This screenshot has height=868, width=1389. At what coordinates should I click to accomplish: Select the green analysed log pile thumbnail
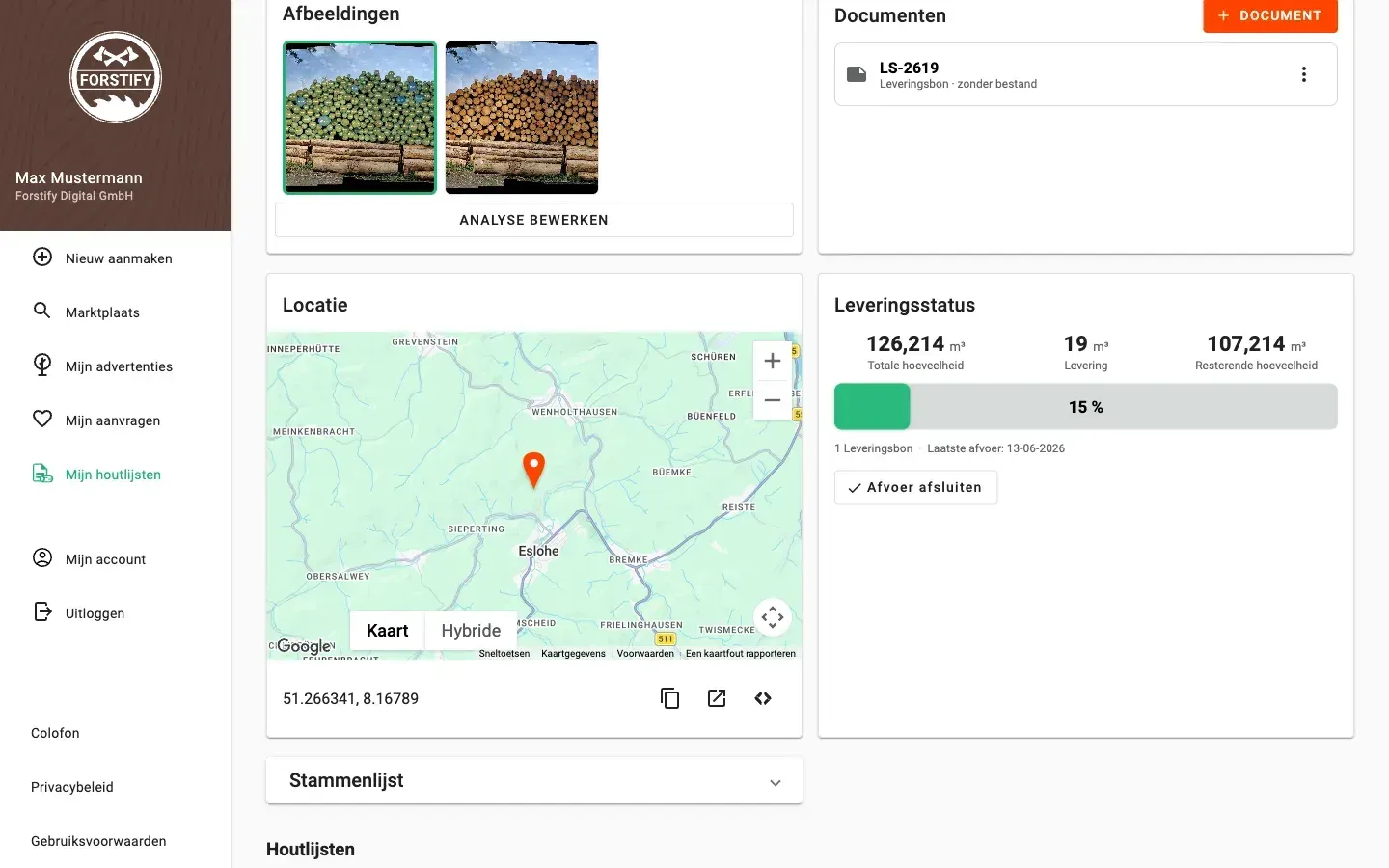(360, 118)
